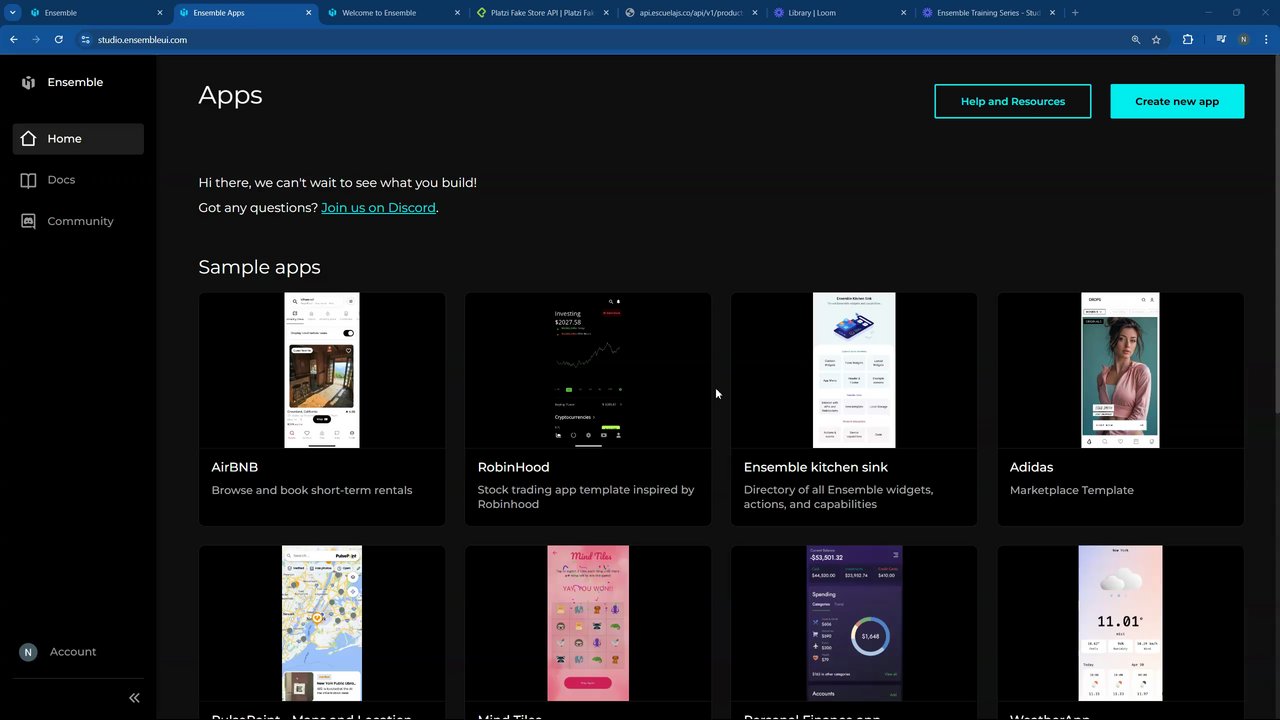Click the zoom magnifier icon in address bar
The width and height of the screenshot is (1280, 720).
coord(1136,40)
